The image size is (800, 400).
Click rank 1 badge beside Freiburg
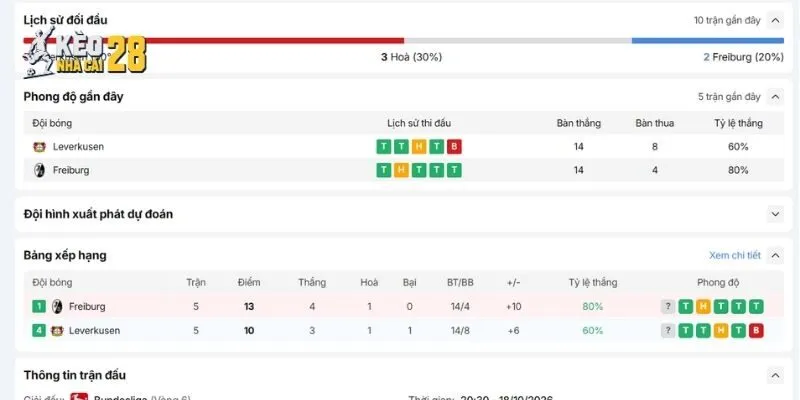(39, 307)
